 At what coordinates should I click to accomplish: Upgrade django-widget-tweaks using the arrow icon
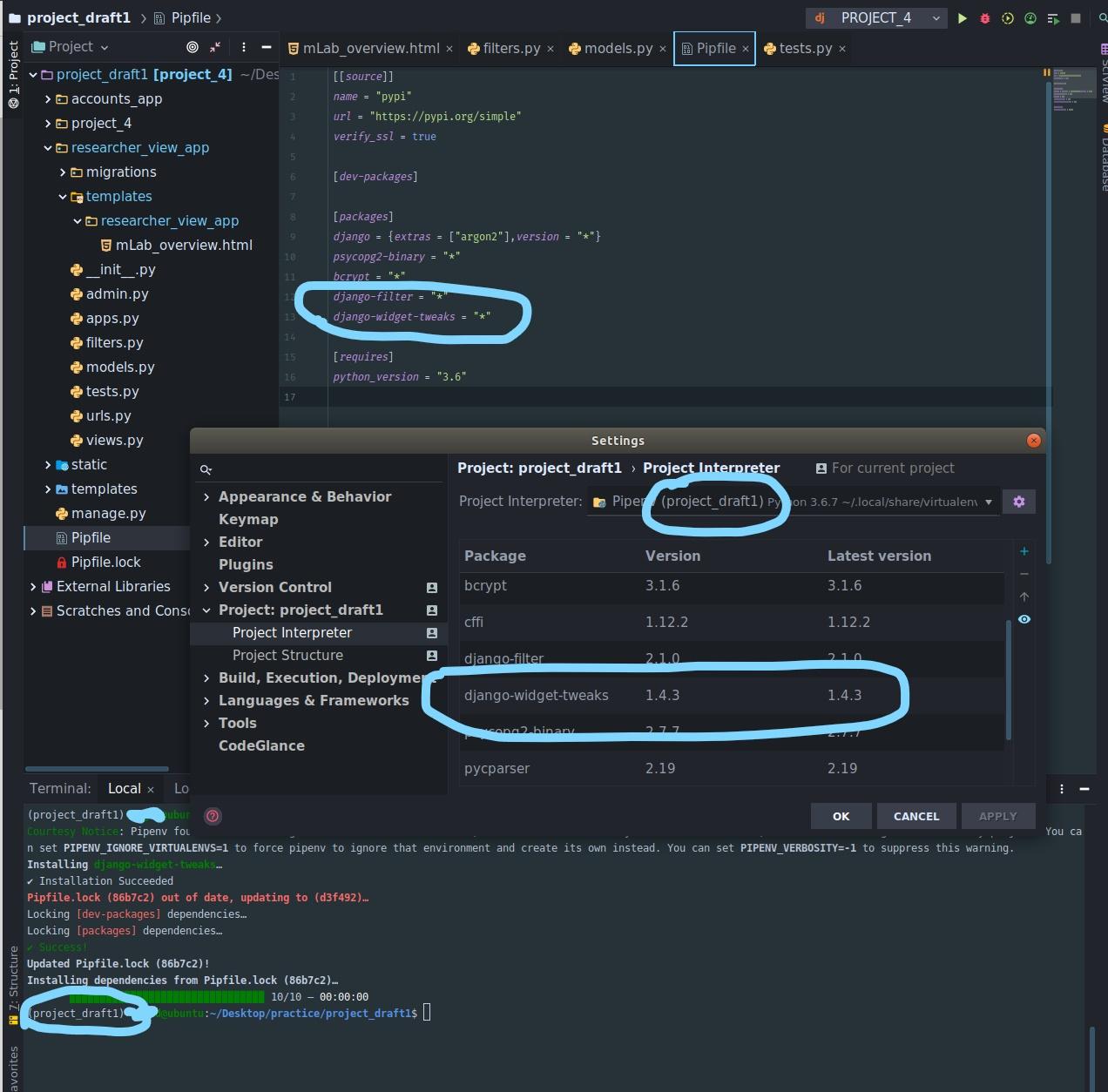pos(1024,596)
